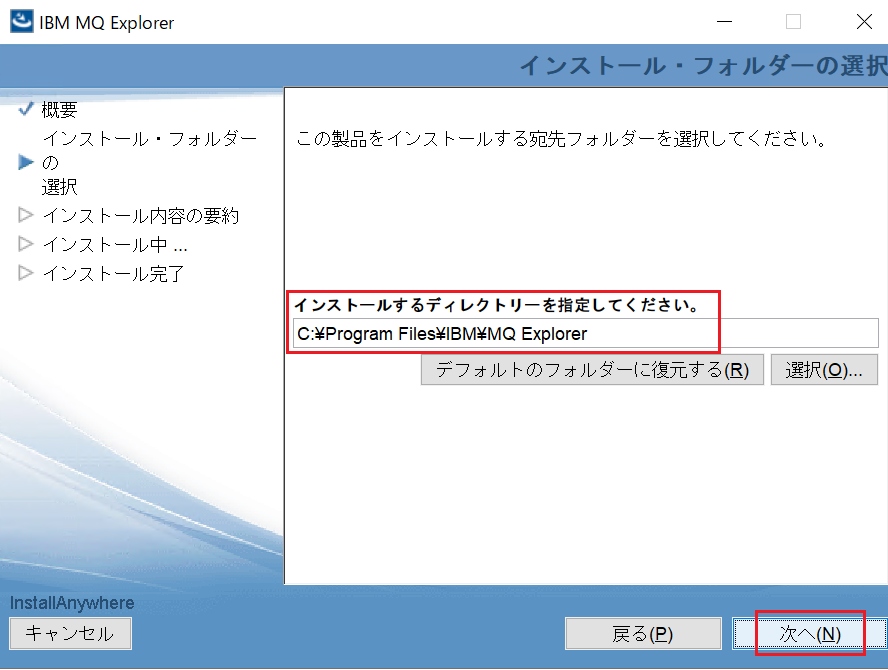Click the arrow beside インストール完了

point(25,273)
